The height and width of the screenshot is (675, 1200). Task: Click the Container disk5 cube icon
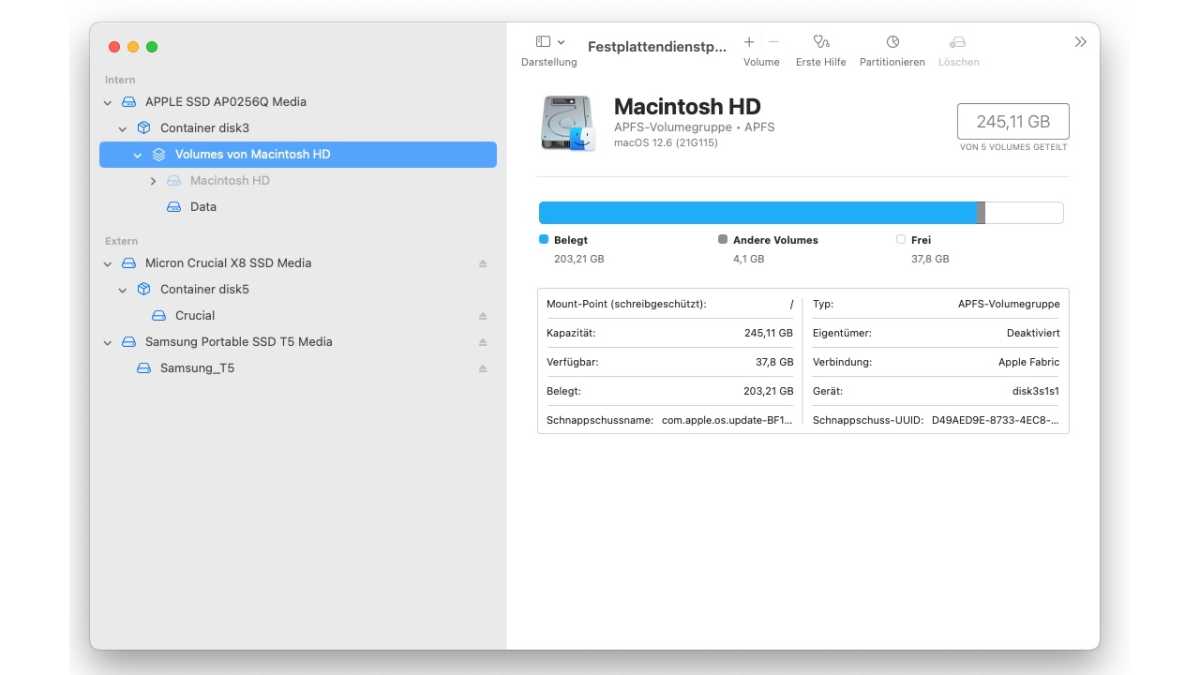pos(144,289)
